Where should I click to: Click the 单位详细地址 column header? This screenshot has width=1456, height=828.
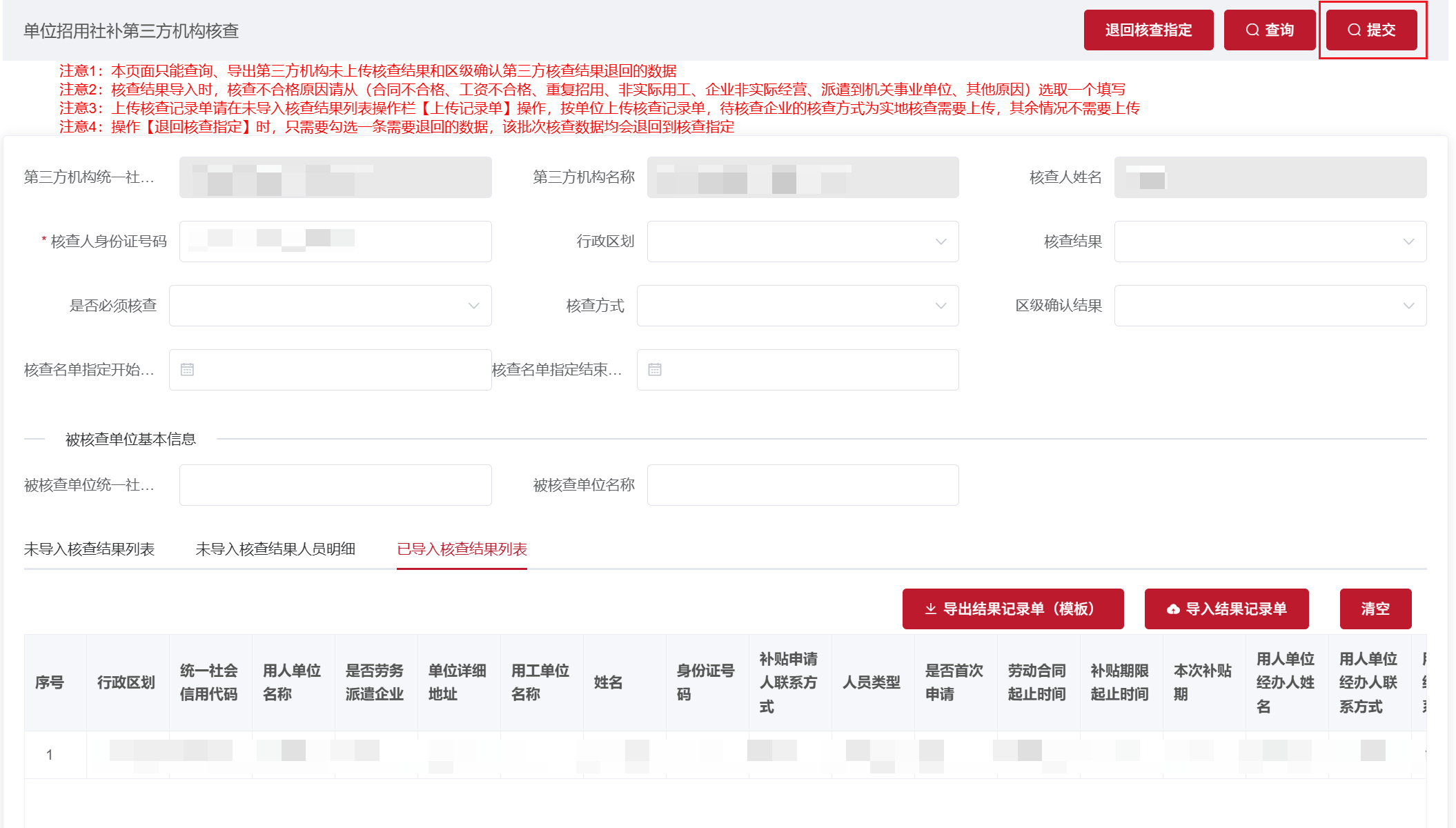[459, 682]
